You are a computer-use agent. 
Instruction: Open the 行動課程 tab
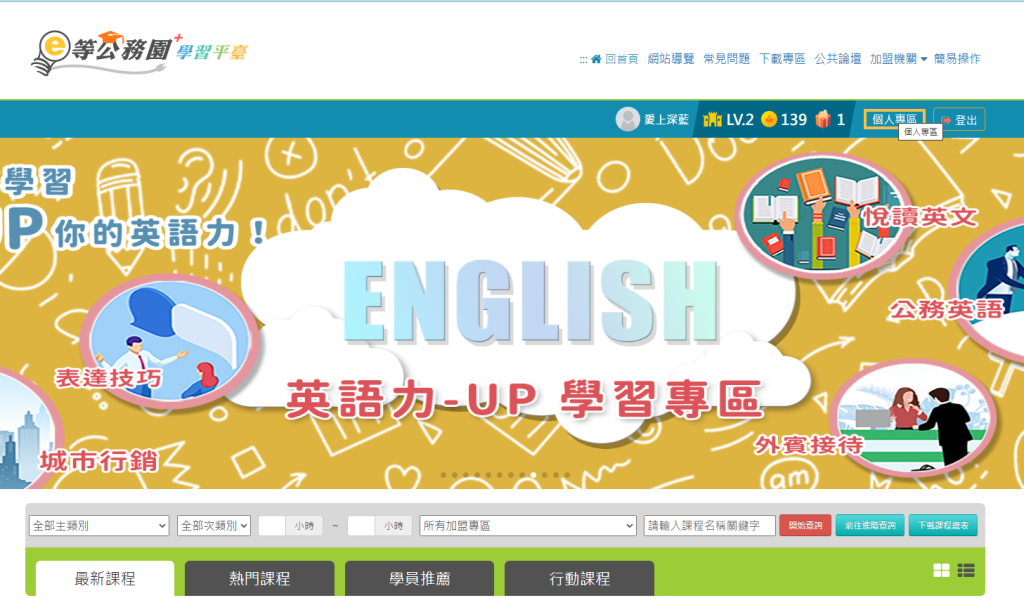(579, 578)
